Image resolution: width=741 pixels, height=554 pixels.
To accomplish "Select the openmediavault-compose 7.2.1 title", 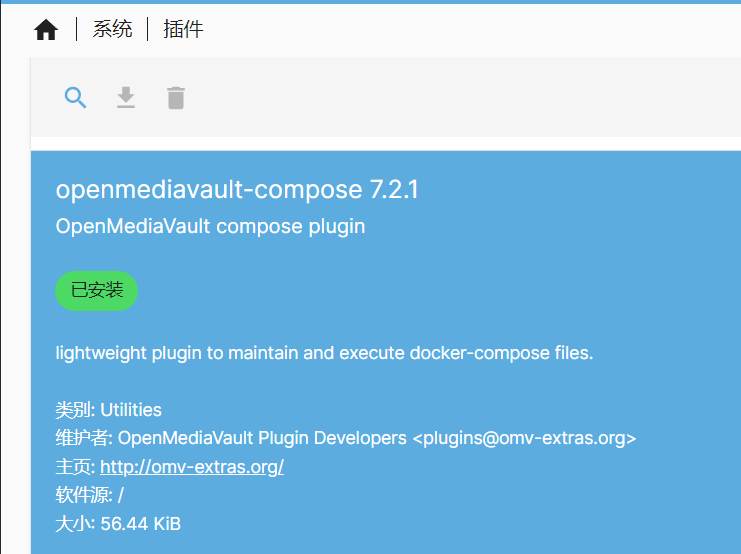I will click(237, 190).
